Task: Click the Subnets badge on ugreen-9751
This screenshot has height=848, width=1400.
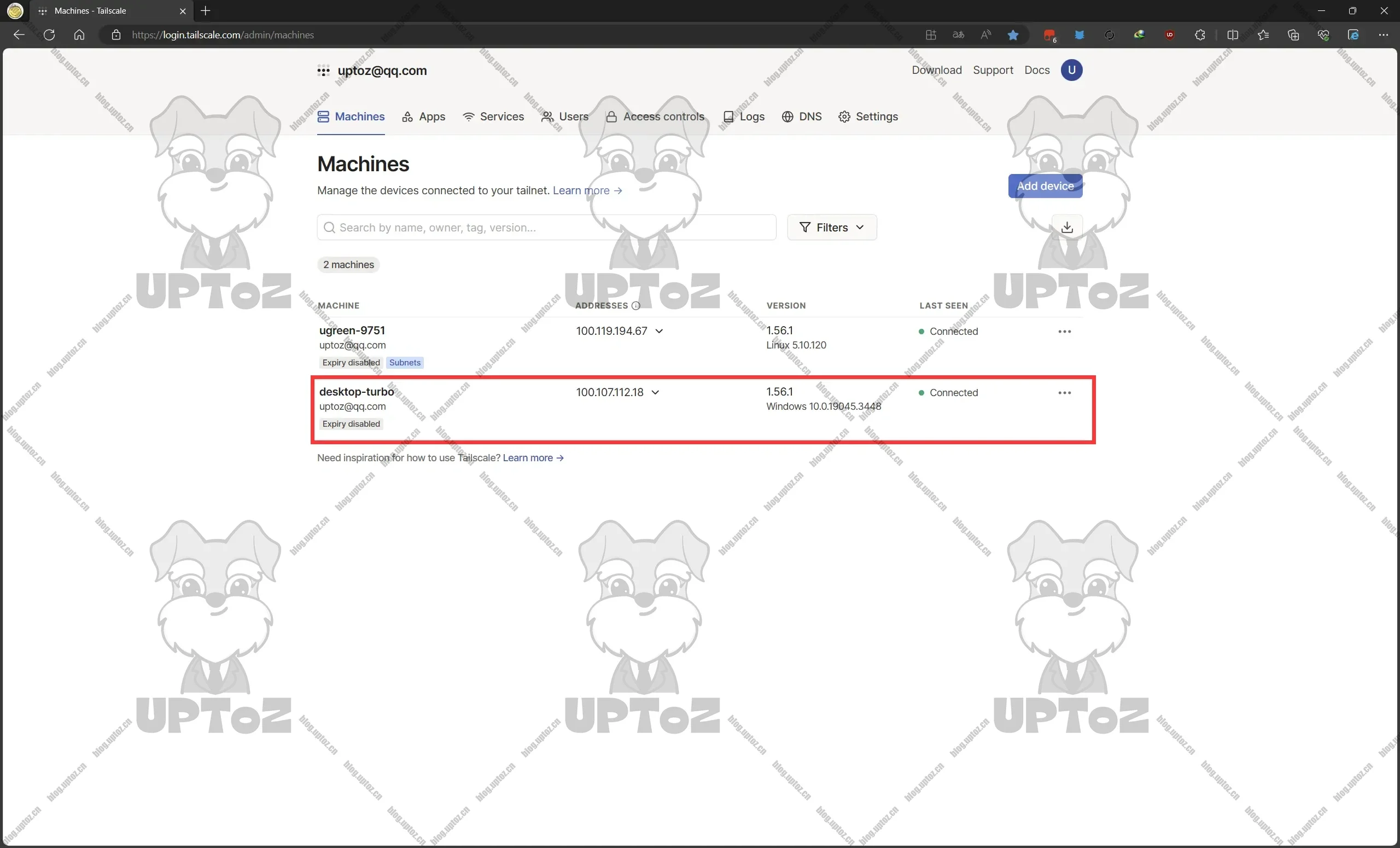Action: [405, 363]
